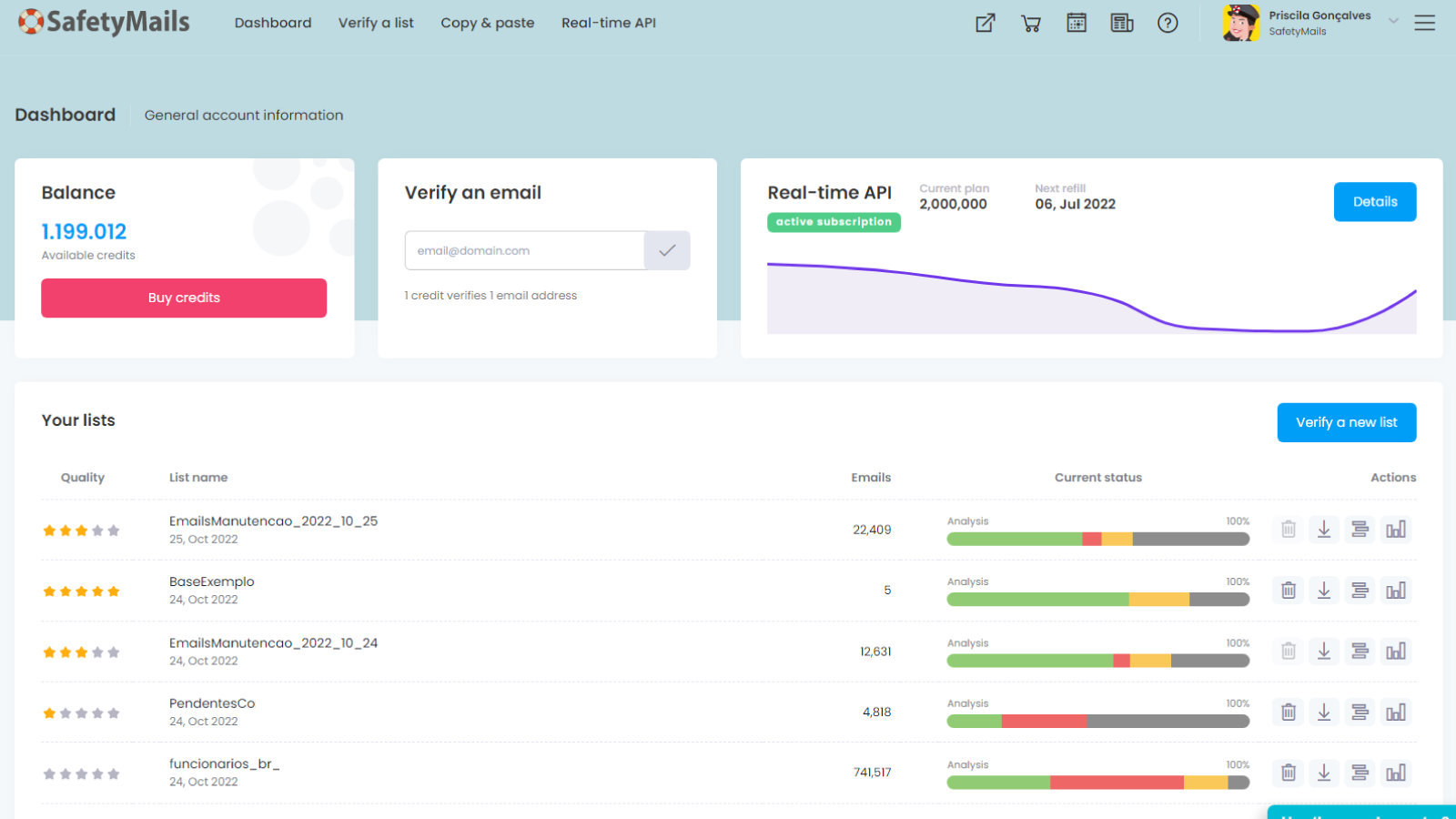Screen dimensions: 1456x819
Task: Open the help question mark icon
Action: coord(1167,24)
